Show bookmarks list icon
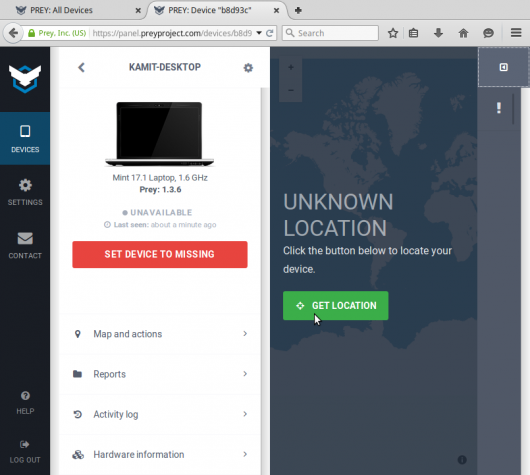The image size is (530, 475). 413,33
